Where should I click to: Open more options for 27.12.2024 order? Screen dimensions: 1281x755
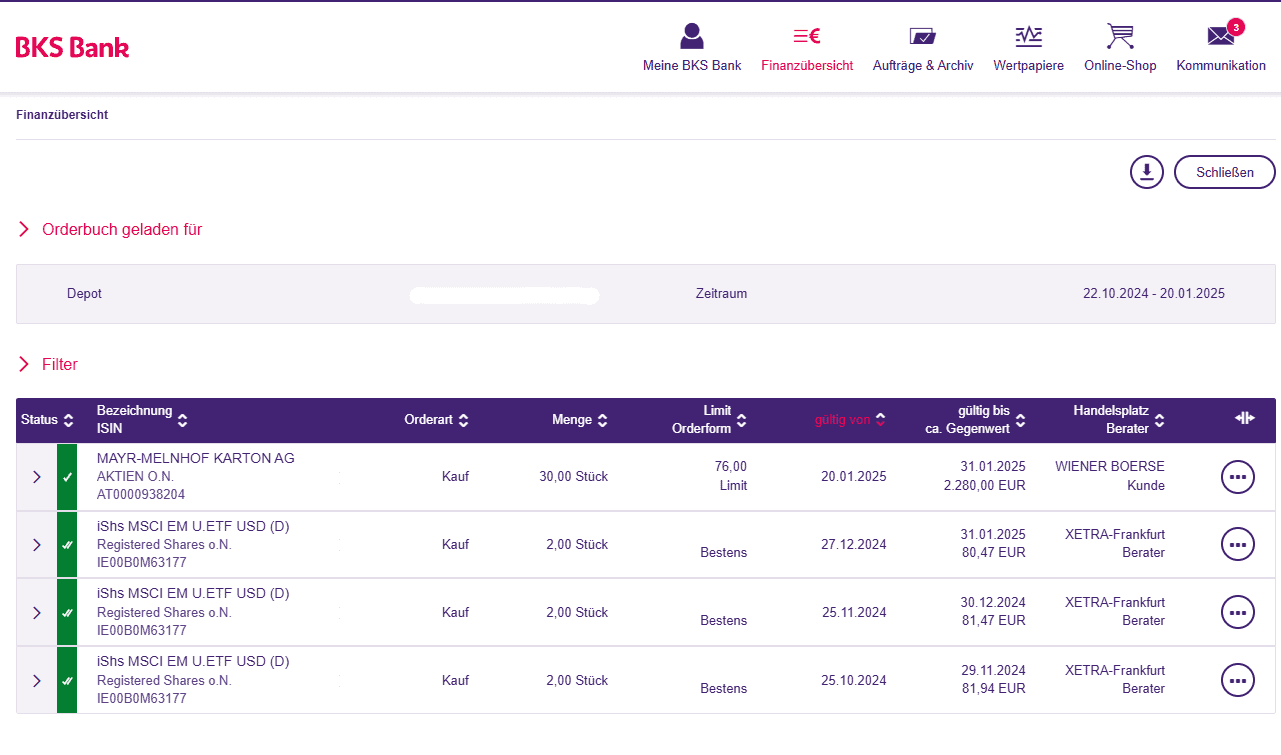click(x=1238, y=545)
